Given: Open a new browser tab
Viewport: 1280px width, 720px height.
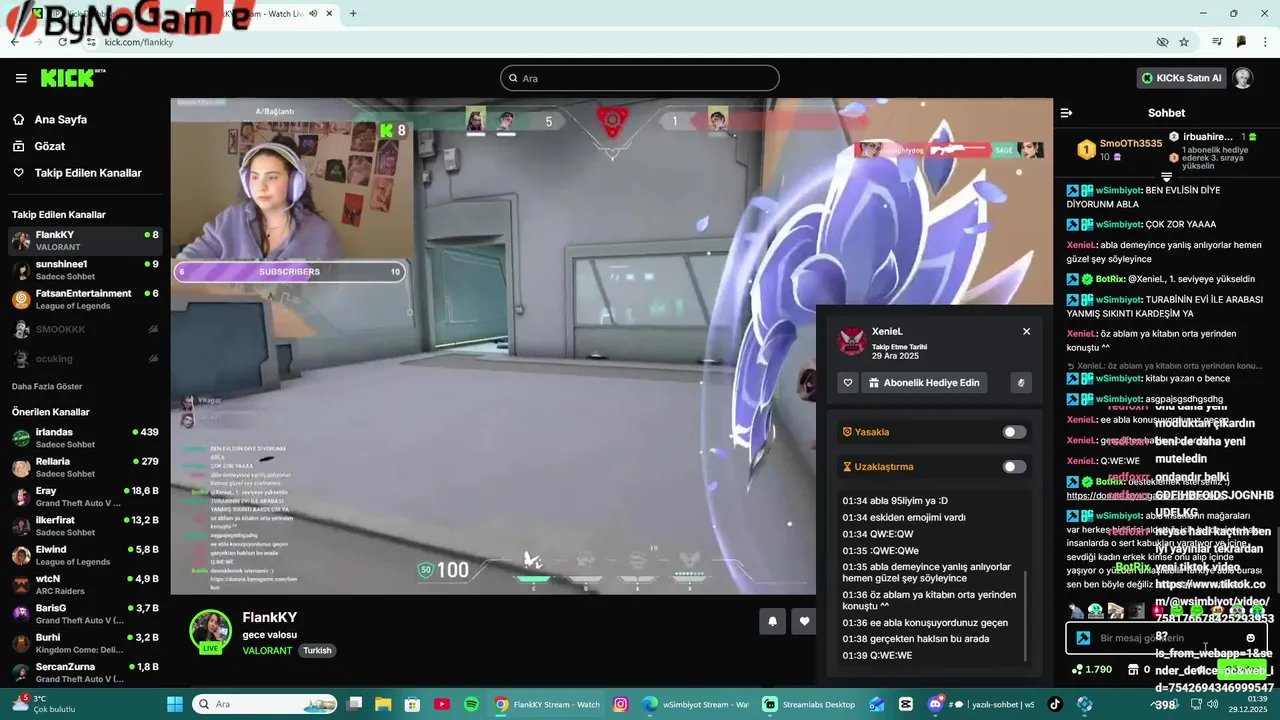Looking at the screenshot, I should tap(352, 13).
